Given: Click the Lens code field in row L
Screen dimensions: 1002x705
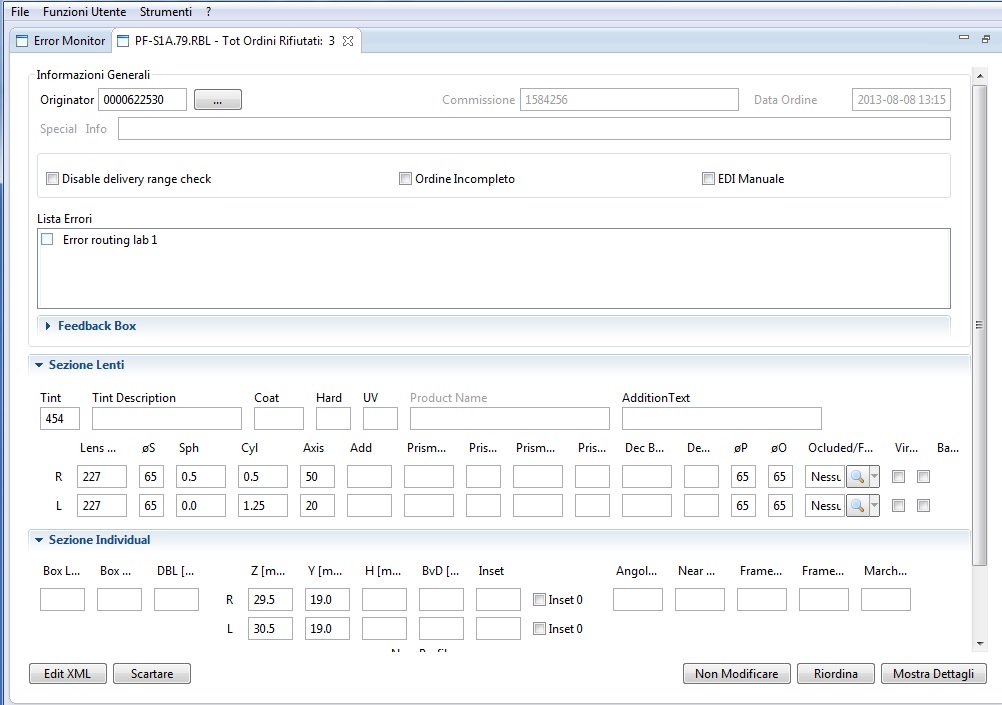Looking at the screenshot, I should [102, 506].
